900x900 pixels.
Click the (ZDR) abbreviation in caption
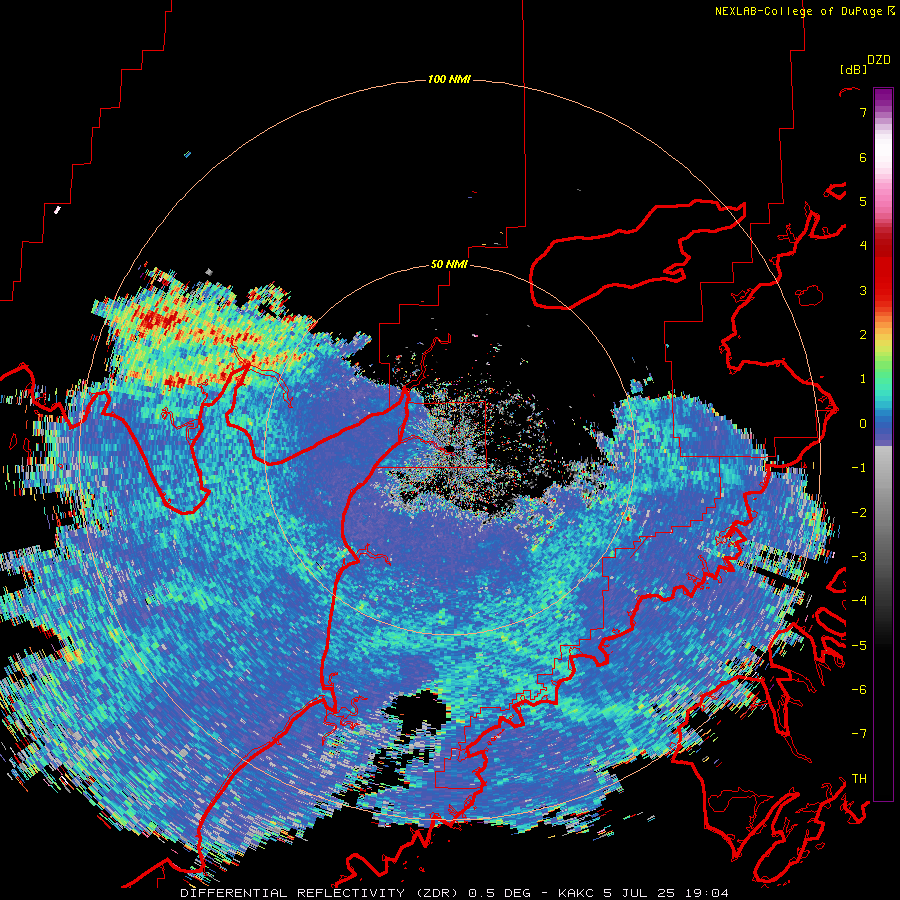pos(437,893)
